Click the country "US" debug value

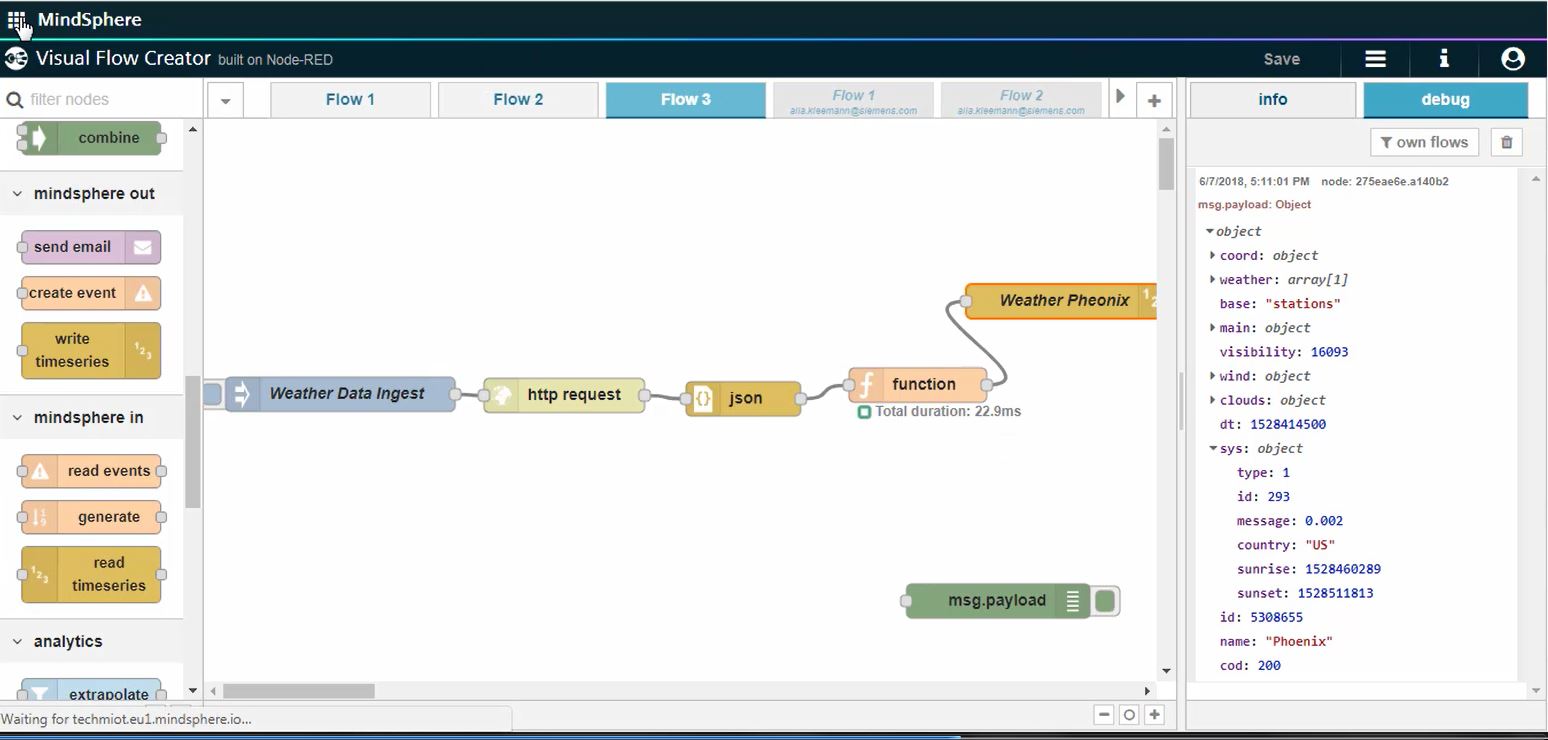(x=1320, y=545)
